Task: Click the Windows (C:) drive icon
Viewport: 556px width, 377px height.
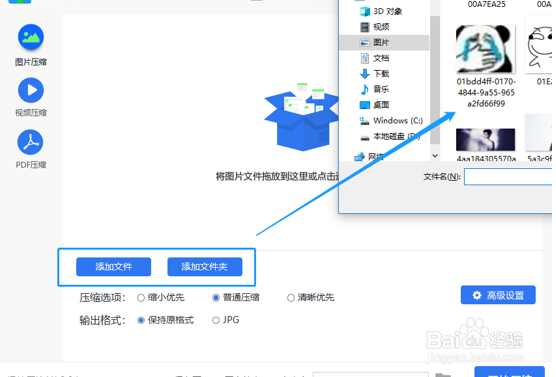Action: coord(365,121)
